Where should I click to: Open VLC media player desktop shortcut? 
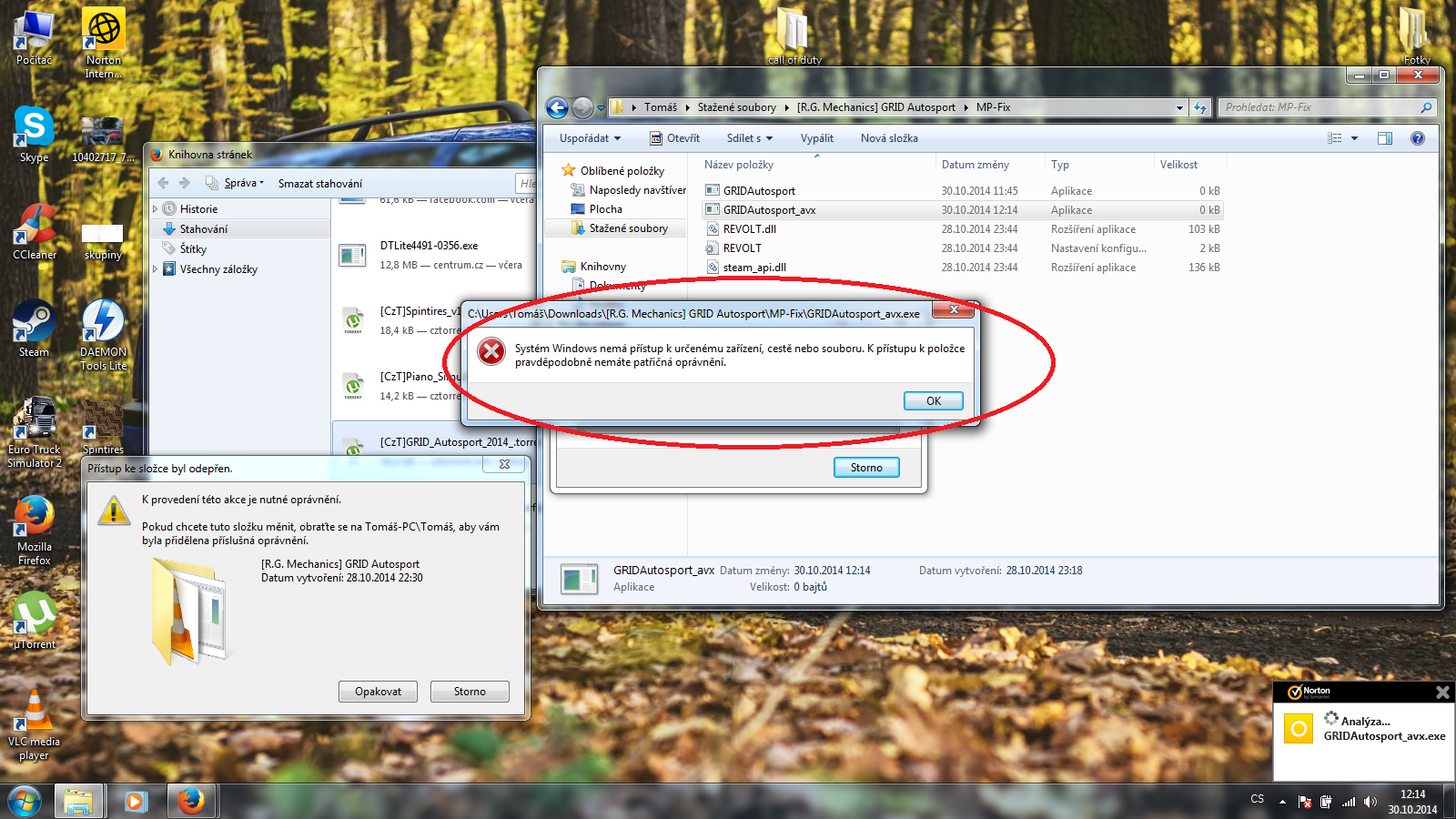(34, 724)
